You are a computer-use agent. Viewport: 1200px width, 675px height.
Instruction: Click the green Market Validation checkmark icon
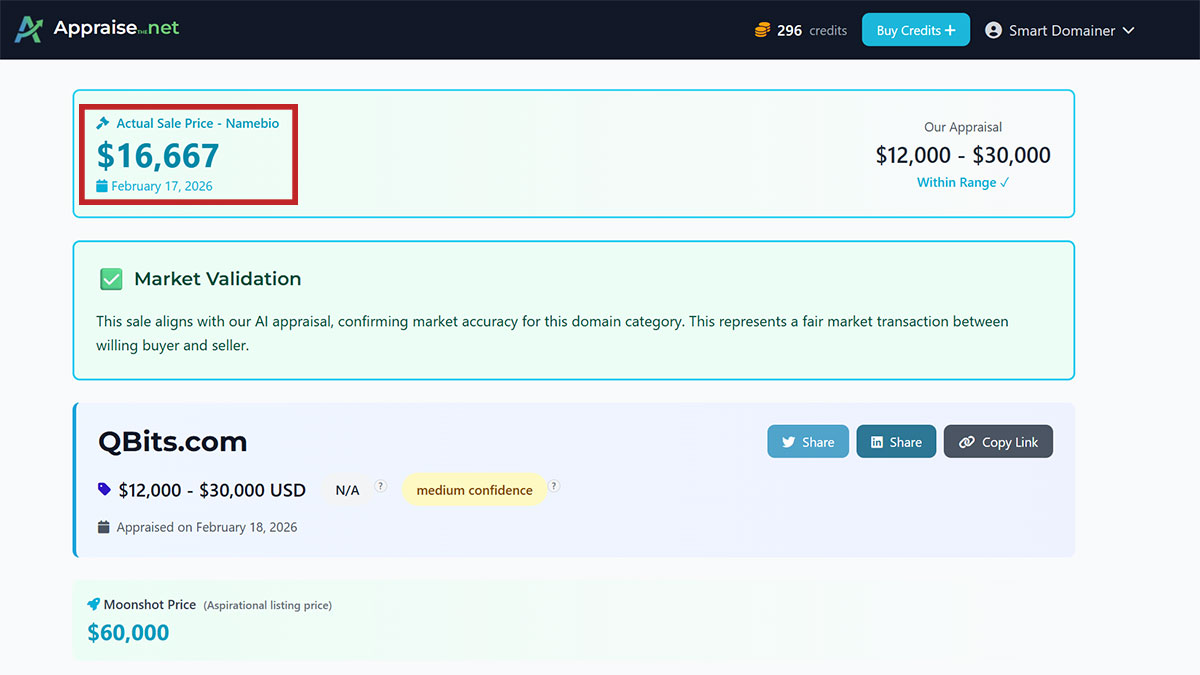pos(111,279)
